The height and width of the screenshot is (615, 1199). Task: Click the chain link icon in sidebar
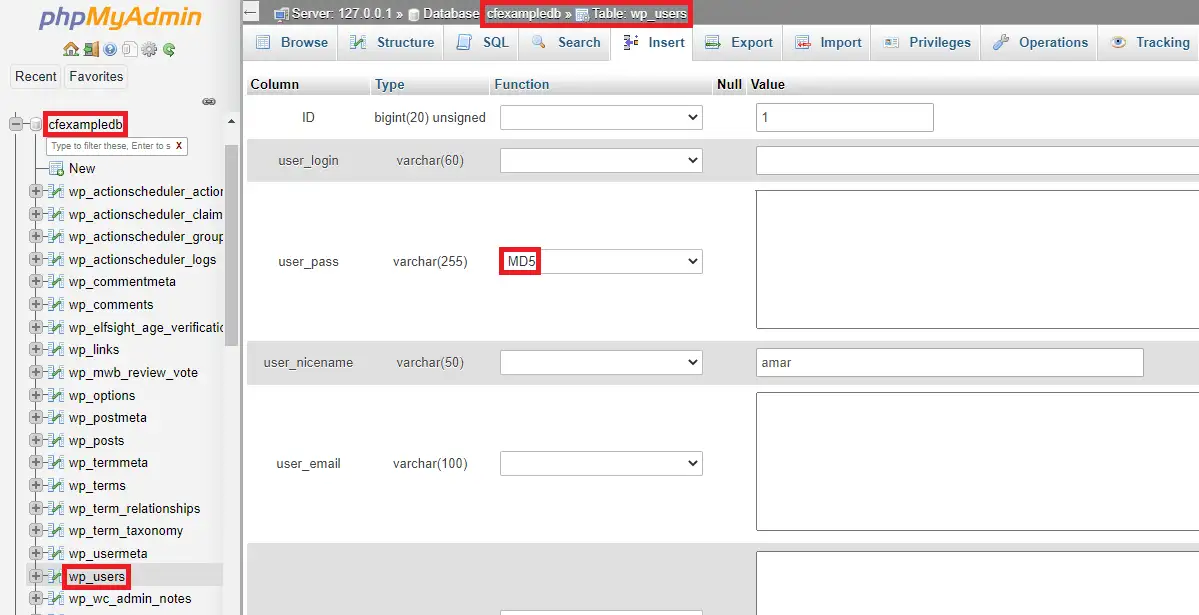[209, 101]
